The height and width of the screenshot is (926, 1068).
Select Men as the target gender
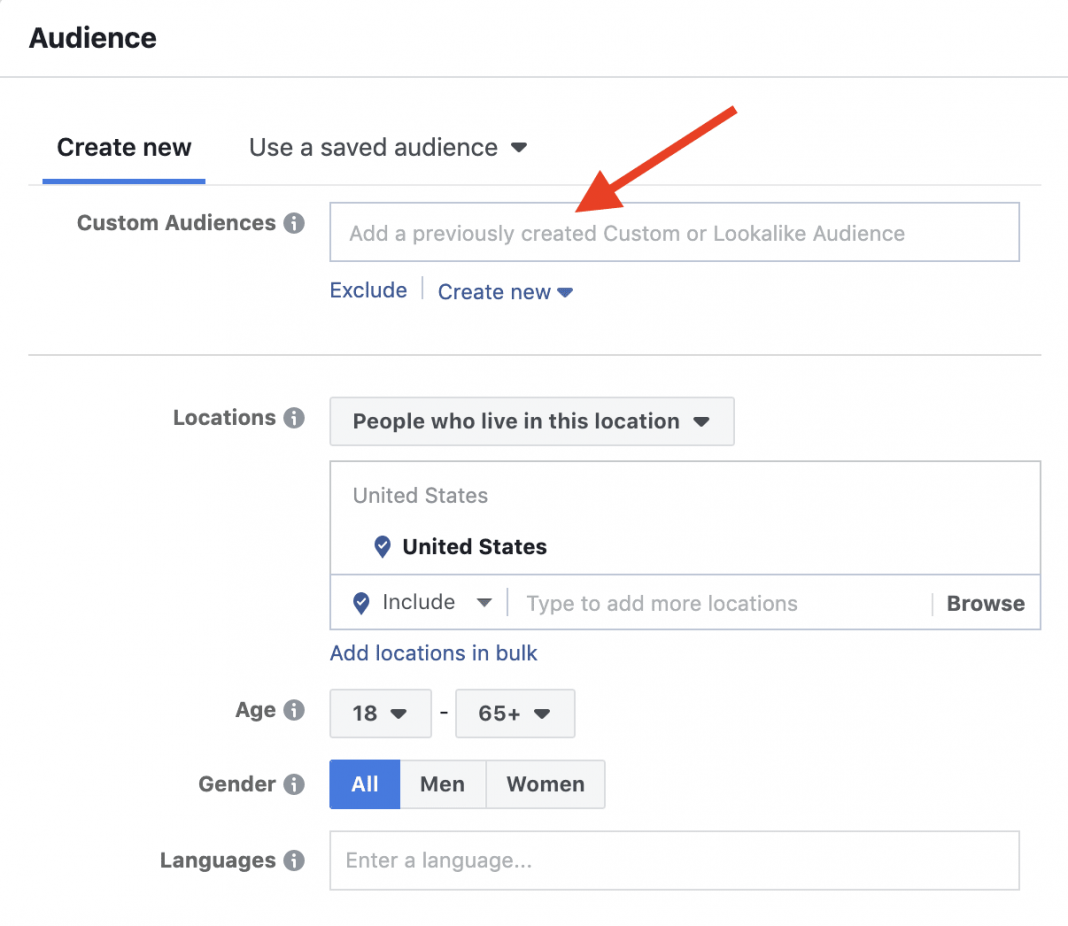coord(442,784)
